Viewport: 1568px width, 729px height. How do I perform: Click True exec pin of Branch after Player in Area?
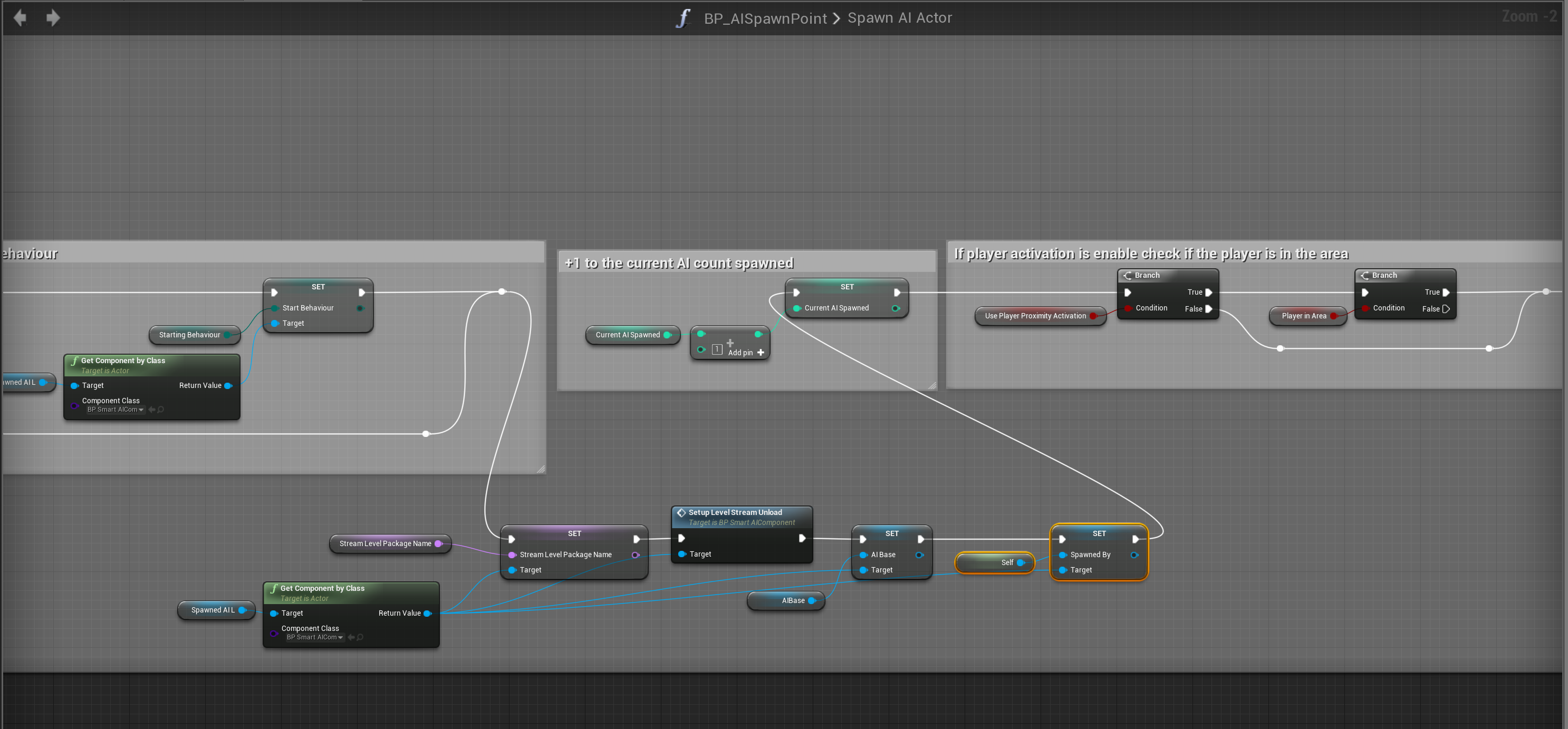[x=1446, y=292]
